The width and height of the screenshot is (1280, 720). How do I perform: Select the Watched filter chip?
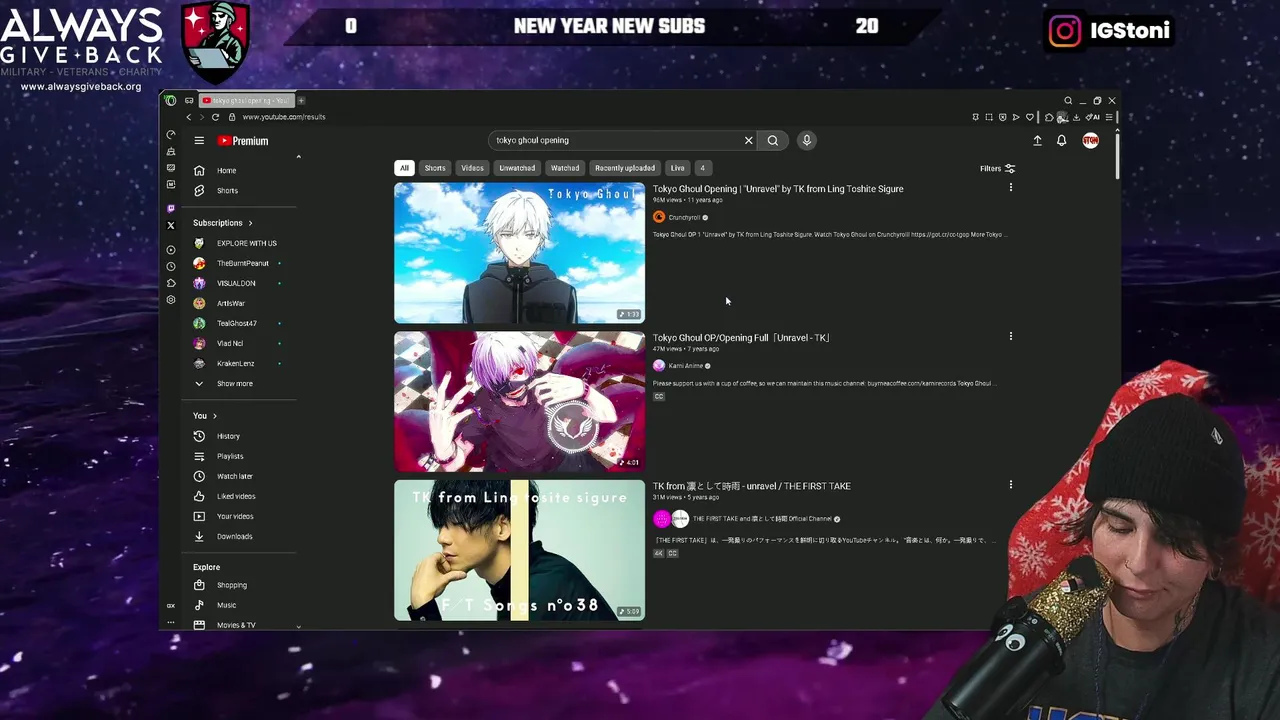click(x=565, y=168)
